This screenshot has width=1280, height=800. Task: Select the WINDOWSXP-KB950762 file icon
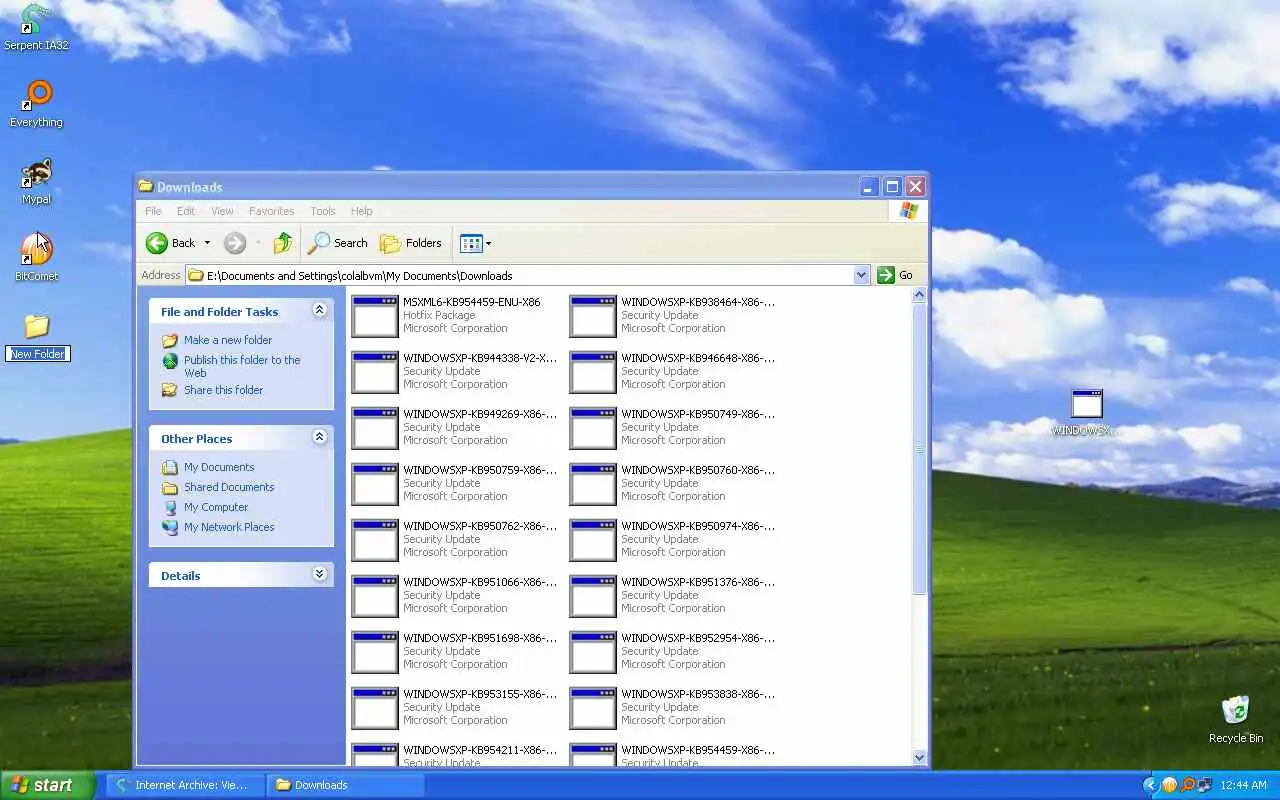[x=375, y=540]
